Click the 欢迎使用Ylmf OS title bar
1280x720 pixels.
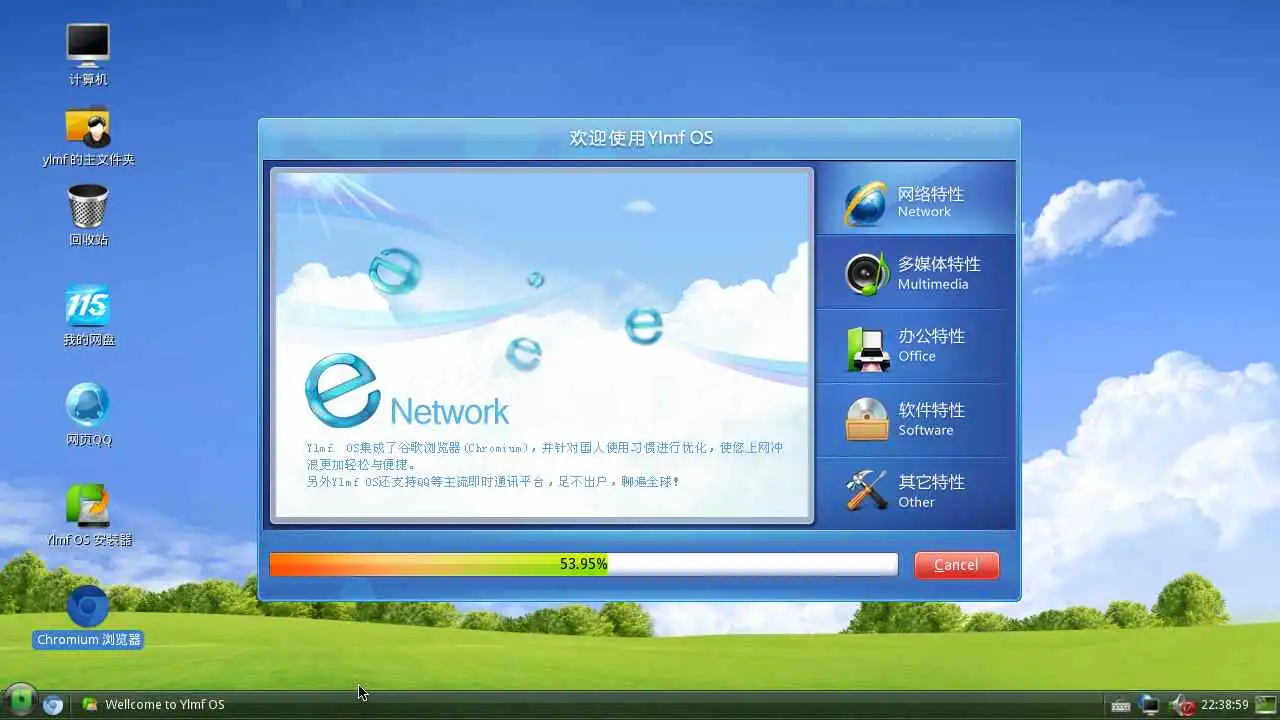tap(640, 138)
